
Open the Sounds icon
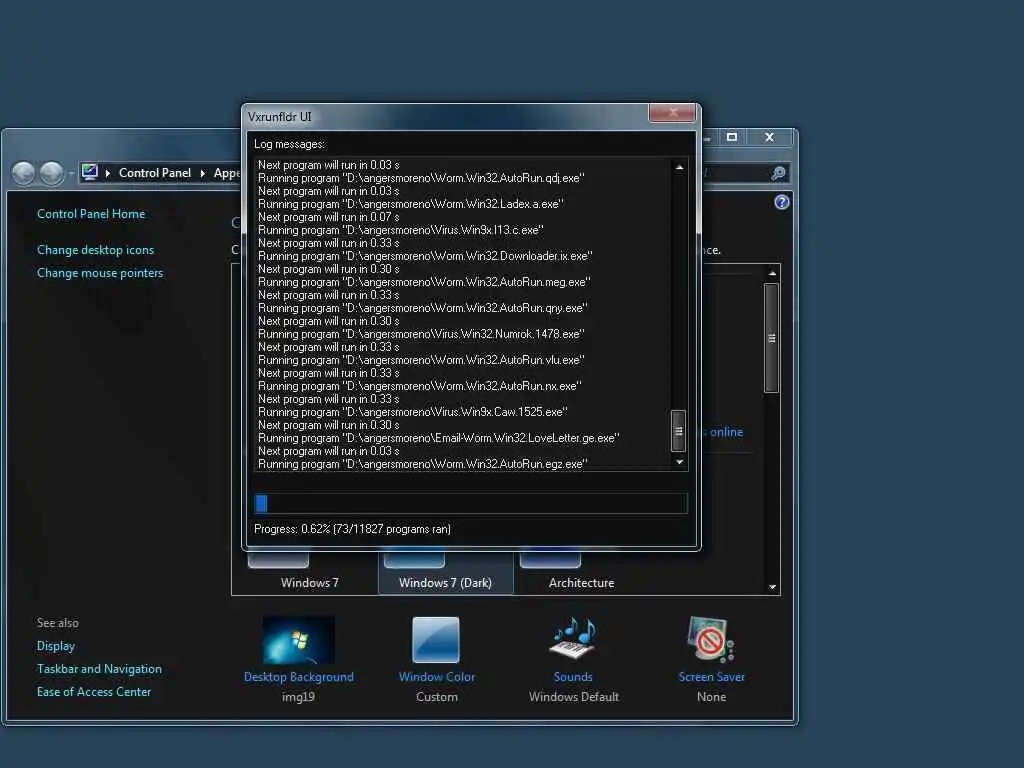point(573,638)
